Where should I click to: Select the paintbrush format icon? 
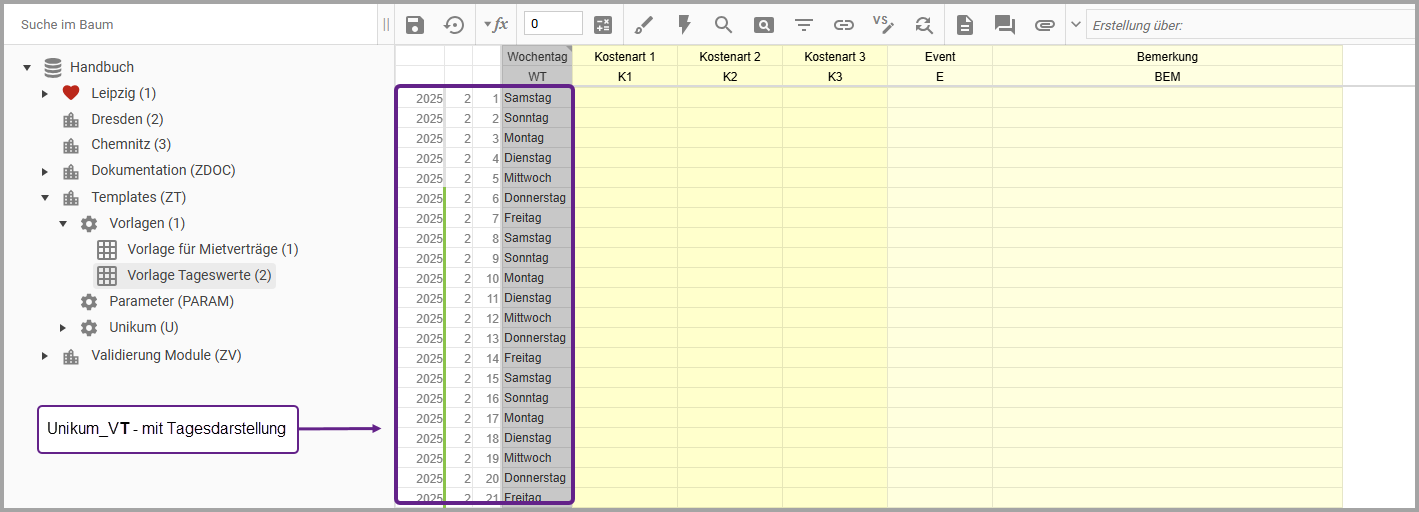coord(645,25)
